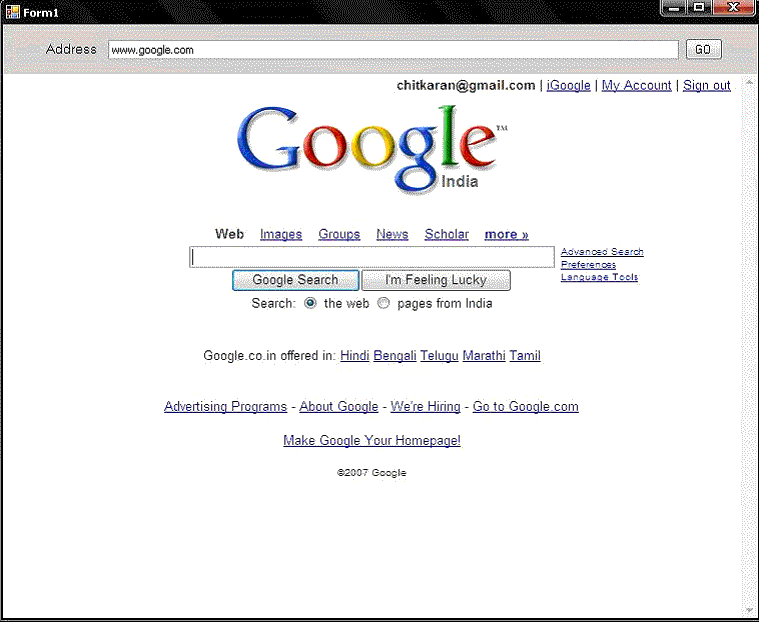Open the iGoogle link
Image resolution: width=759 pixels, height=624 pixels.
pyautogui.click(x=568, y=85)
